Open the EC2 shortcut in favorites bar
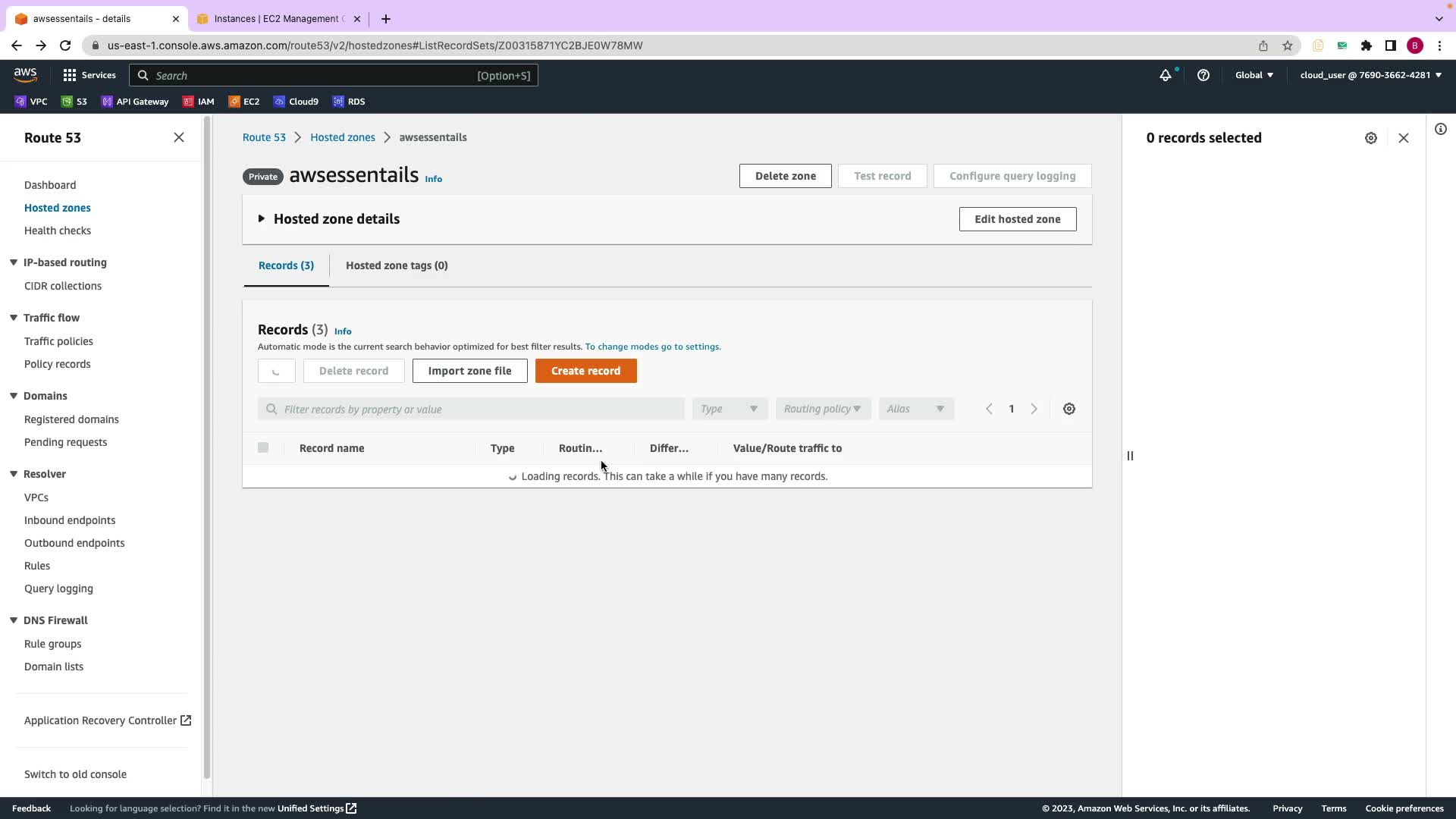The height and width of the screenshot is (819, 1456). coord(244,102)
